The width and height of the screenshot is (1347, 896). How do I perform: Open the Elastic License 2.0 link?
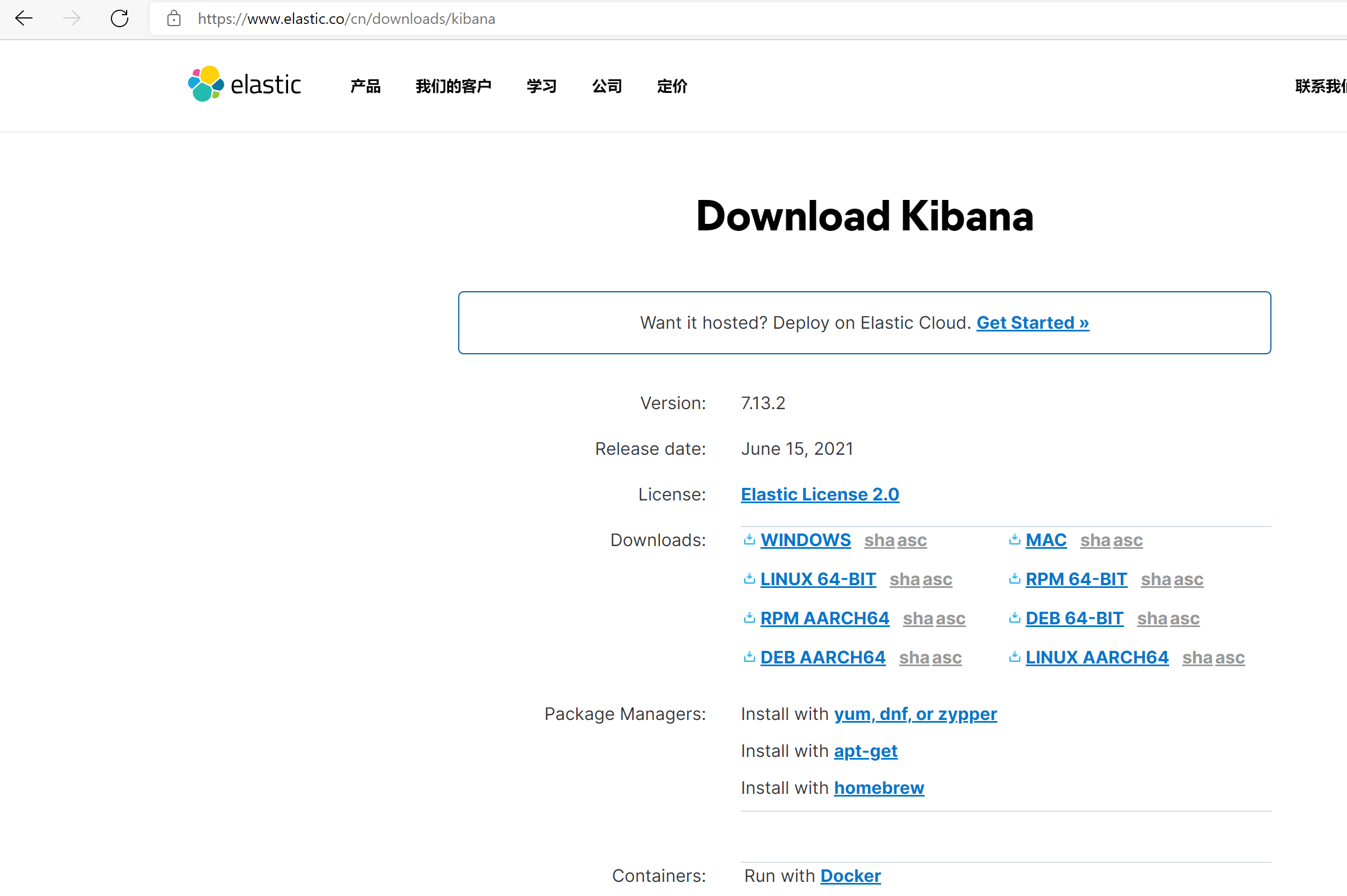(x=820, y=494)
